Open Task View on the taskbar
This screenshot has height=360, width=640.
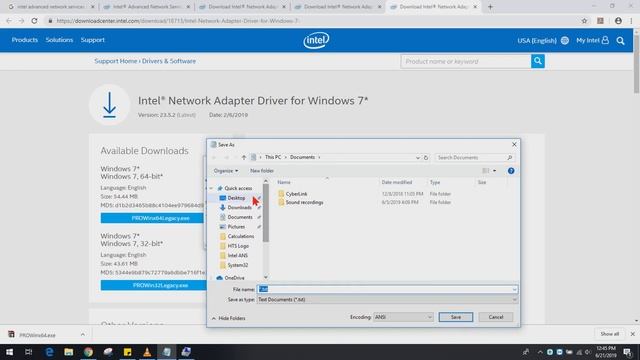coord(29,352)
